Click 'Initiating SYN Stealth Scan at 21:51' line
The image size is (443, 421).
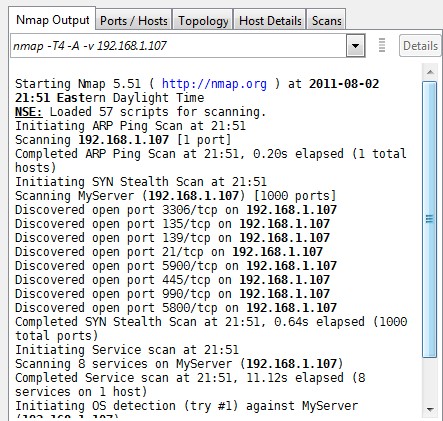141,182
